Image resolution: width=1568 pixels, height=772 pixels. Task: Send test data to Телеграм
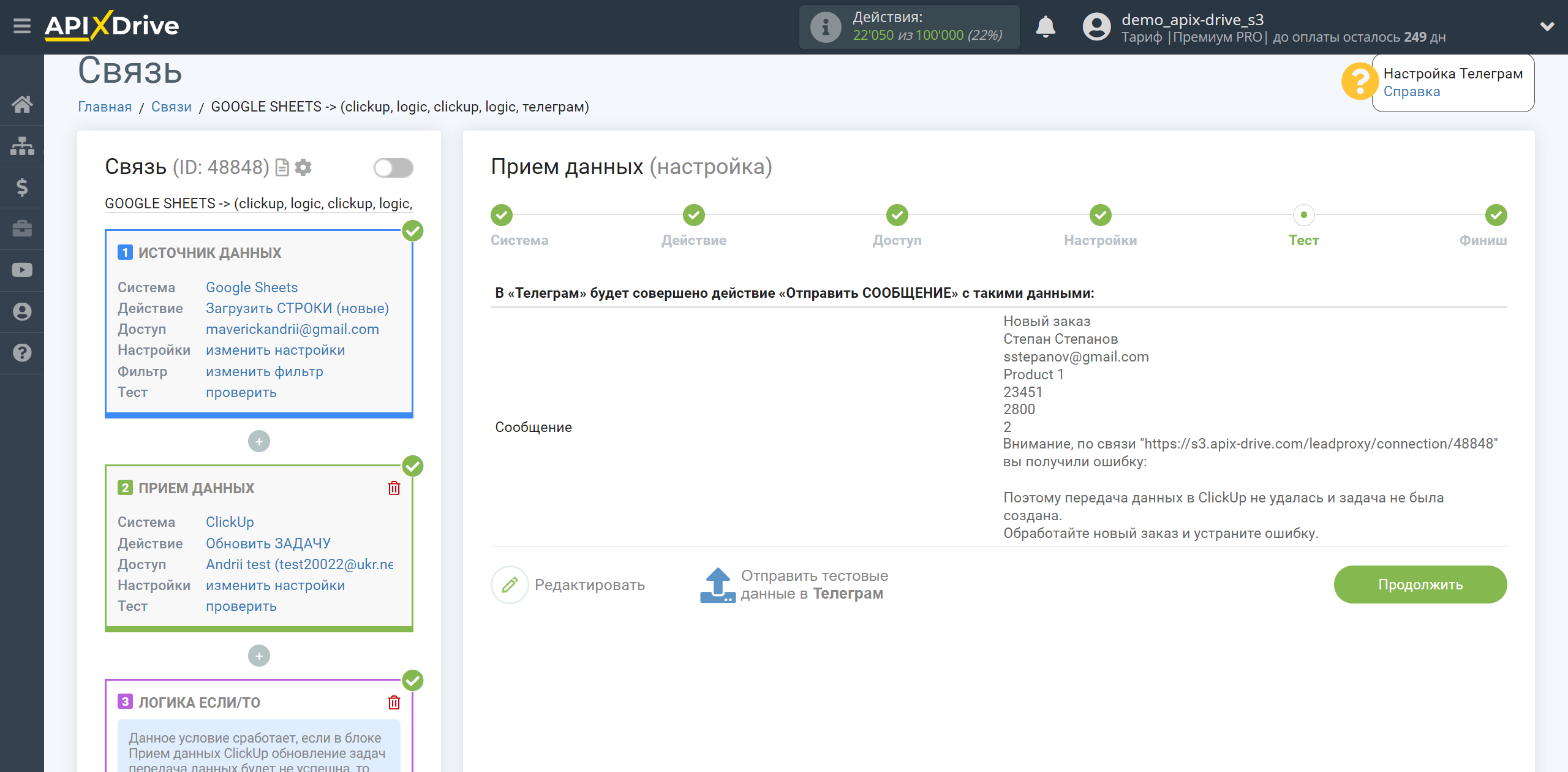(x=814, y=585)
